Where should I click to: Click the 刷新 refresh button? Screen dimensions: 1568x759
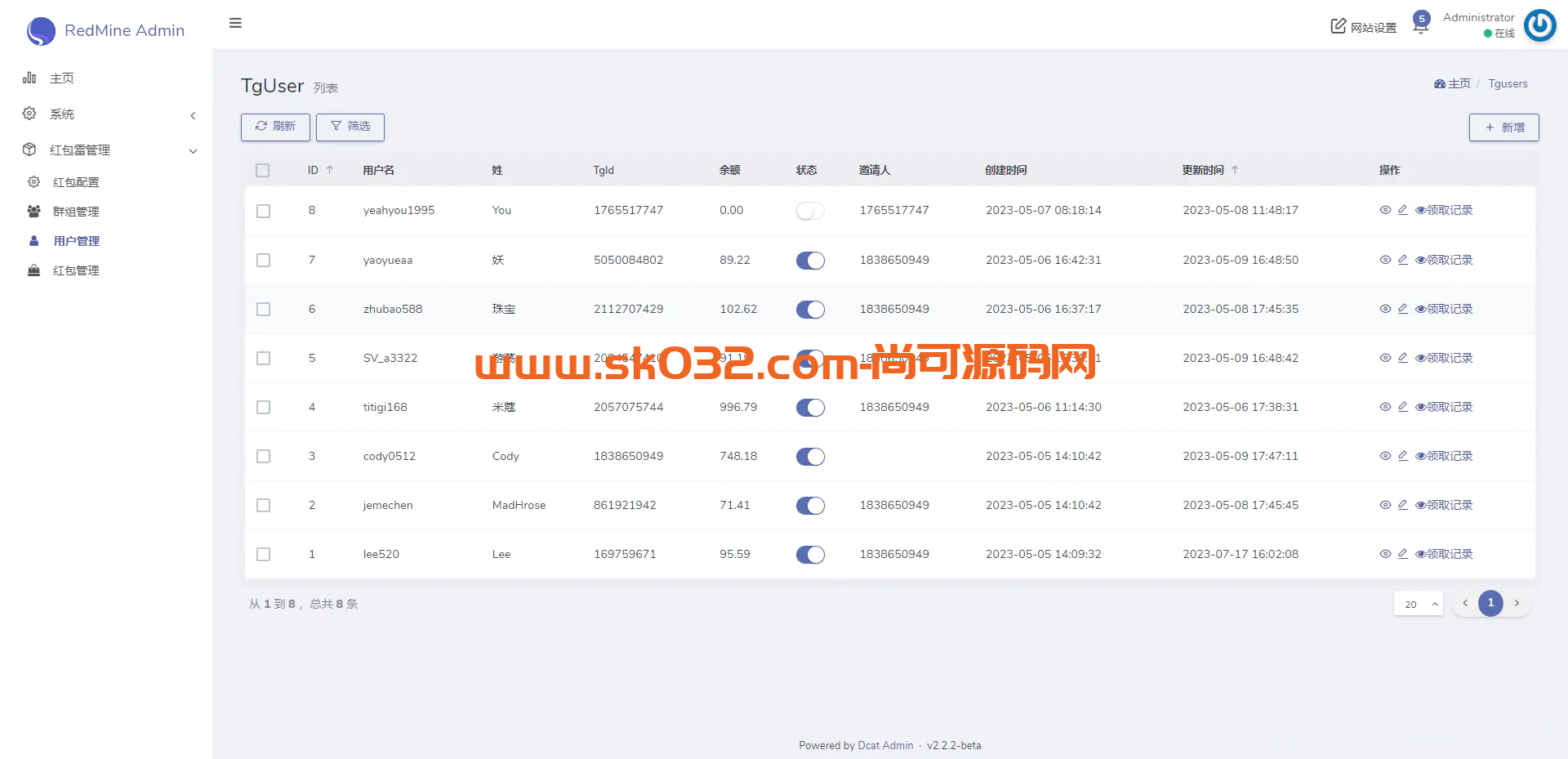click(x=275, y=127)
